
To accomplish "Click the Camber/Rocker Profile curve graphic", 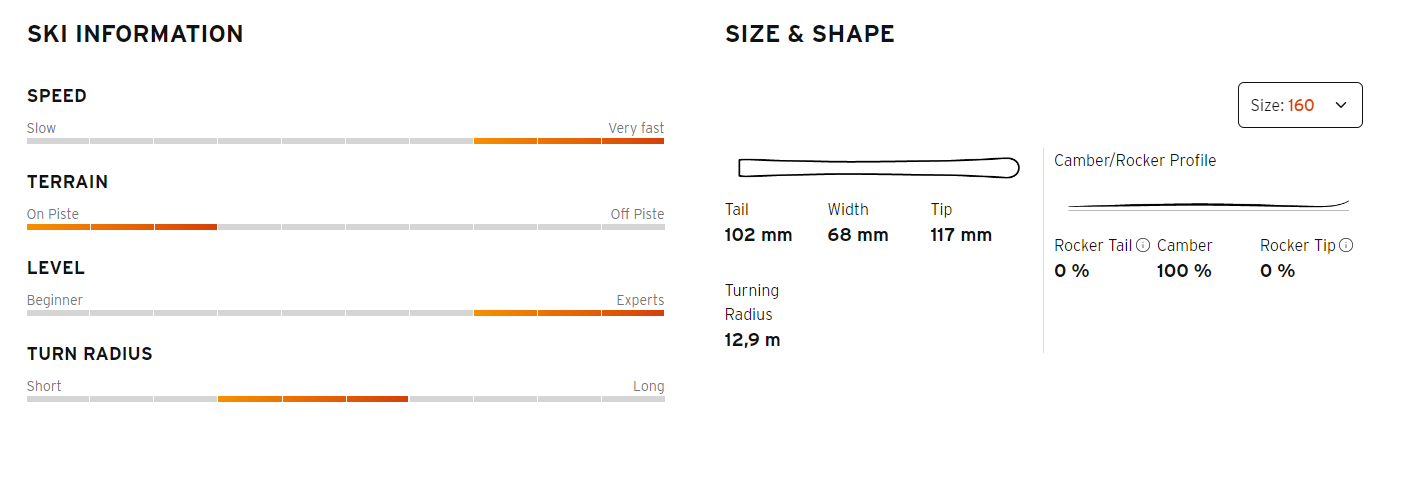I will pos(1208,205).
